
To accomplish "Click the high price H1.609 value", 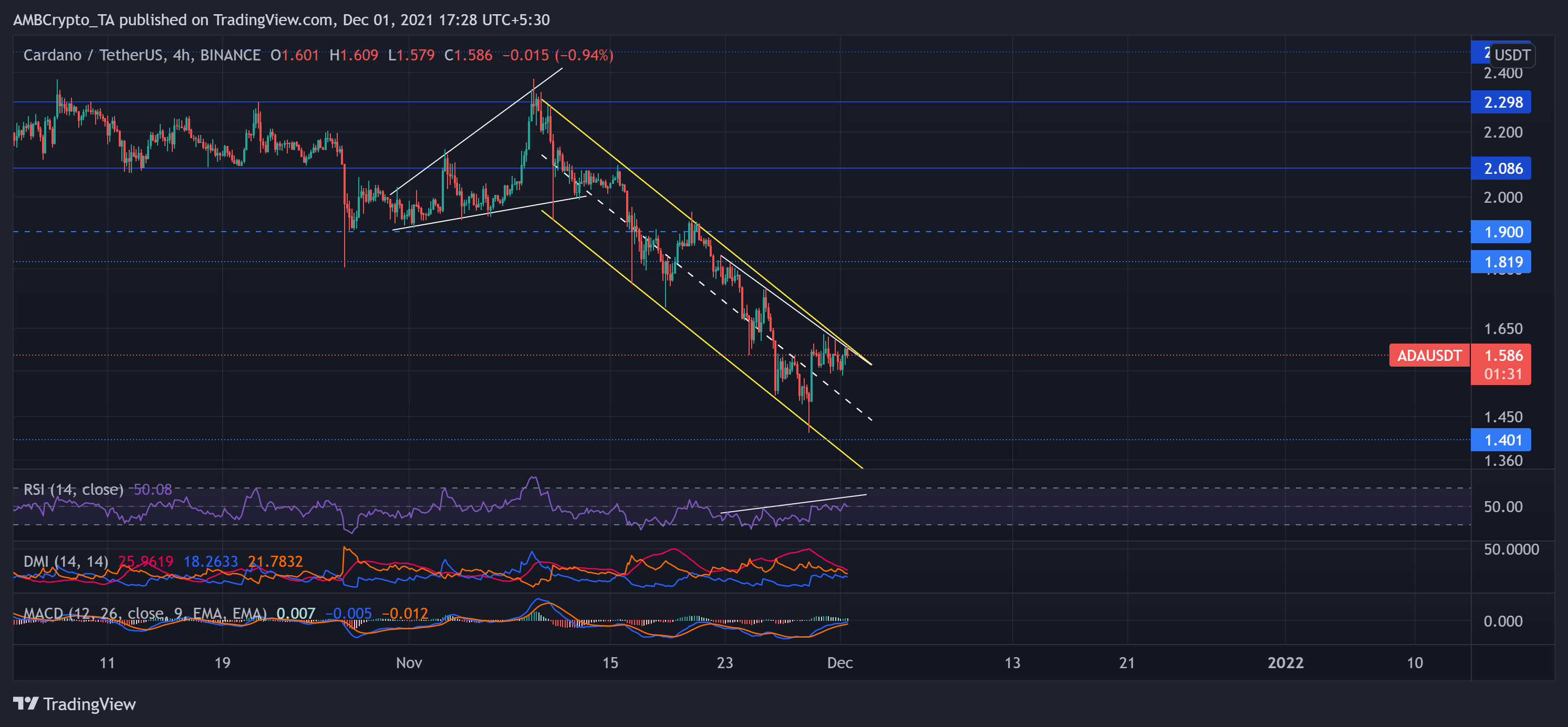I will pos(354,55).
